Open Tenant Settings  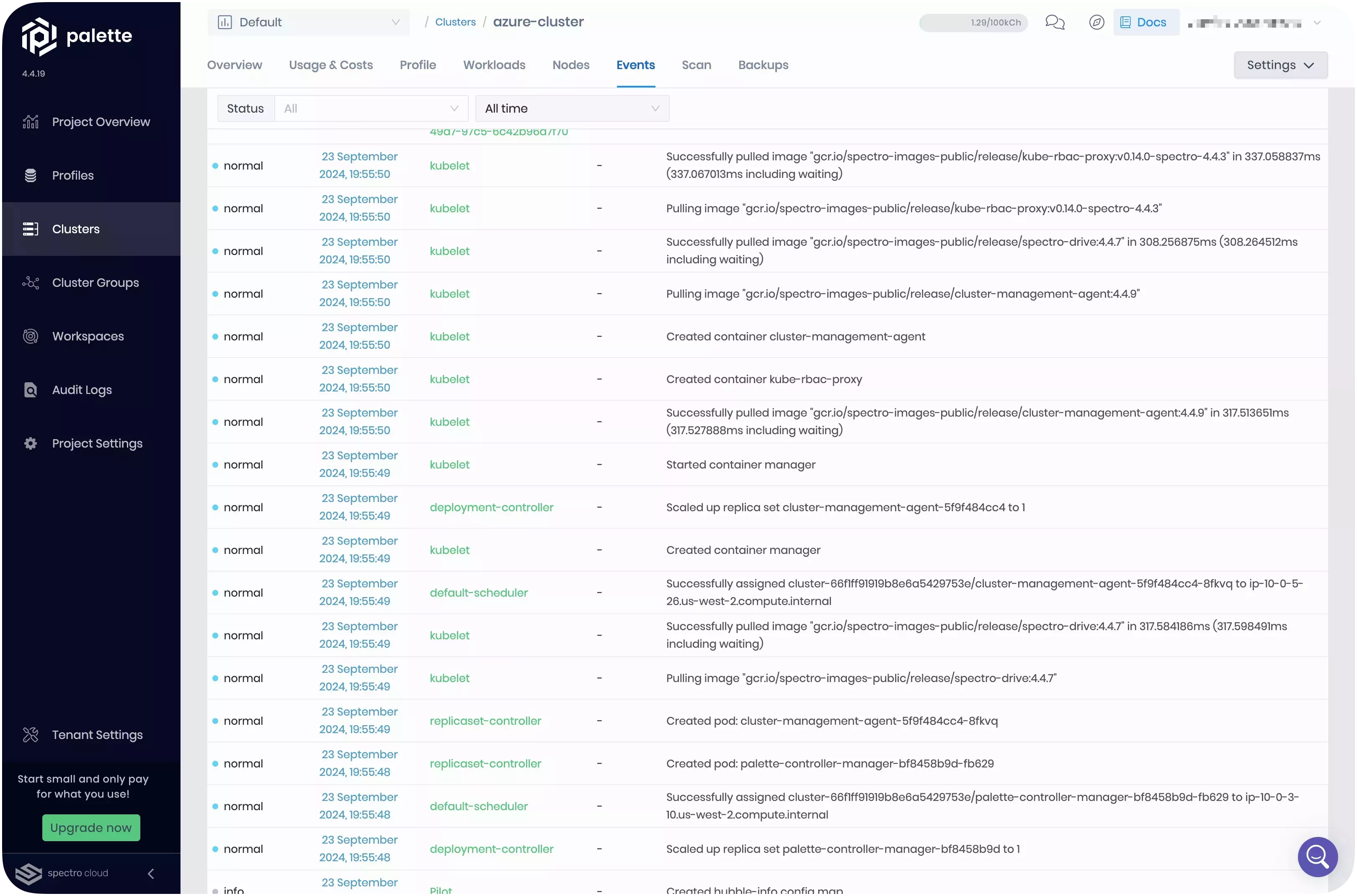click(97, 735)
